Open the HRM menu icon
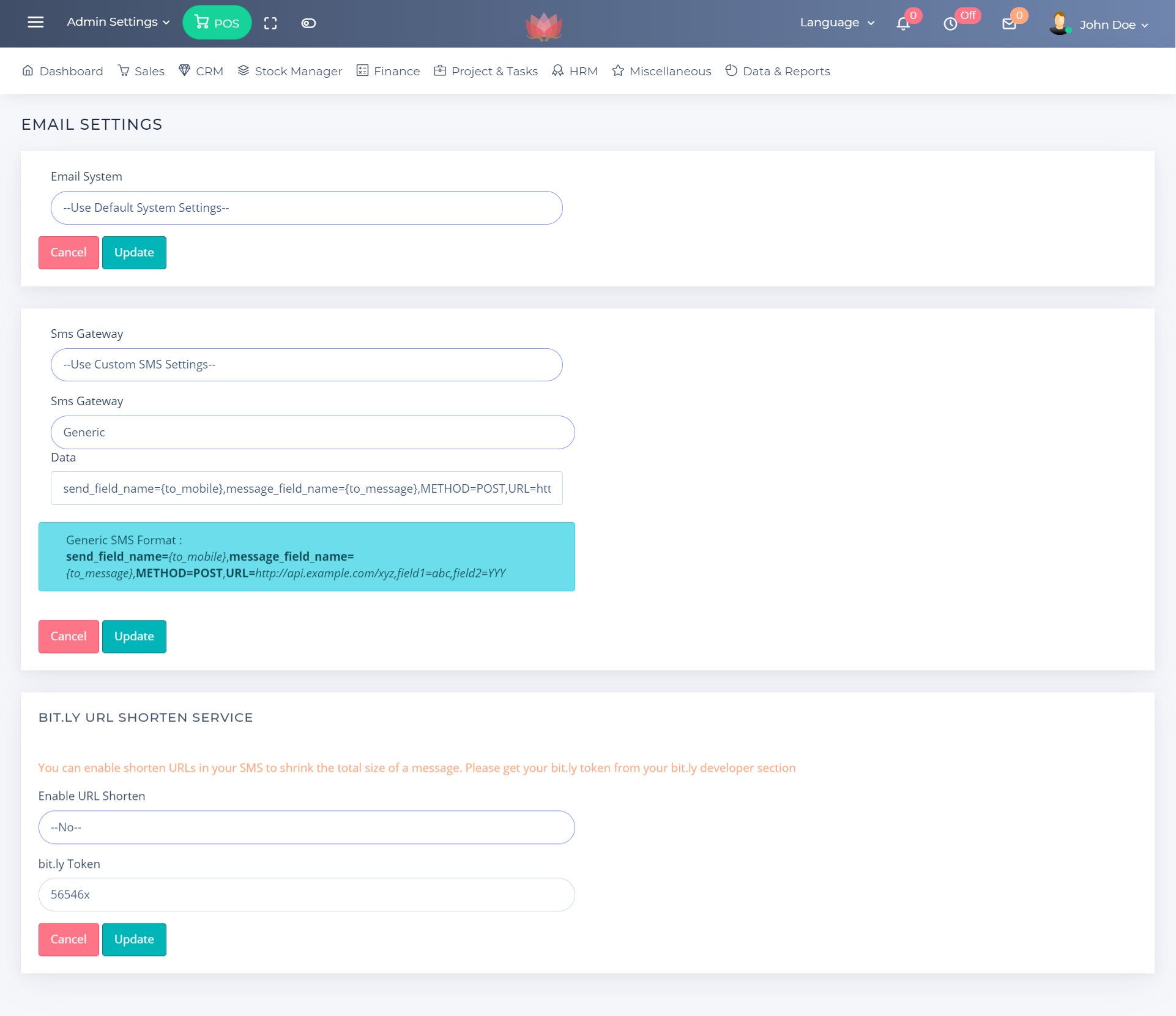Screen dimensions: 1176x1016 557,71
